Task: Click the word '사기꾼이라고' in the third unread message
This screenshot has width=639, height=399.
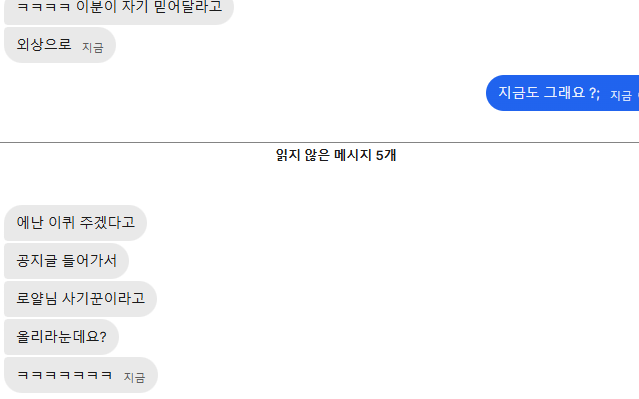Action: pos(103,299)
